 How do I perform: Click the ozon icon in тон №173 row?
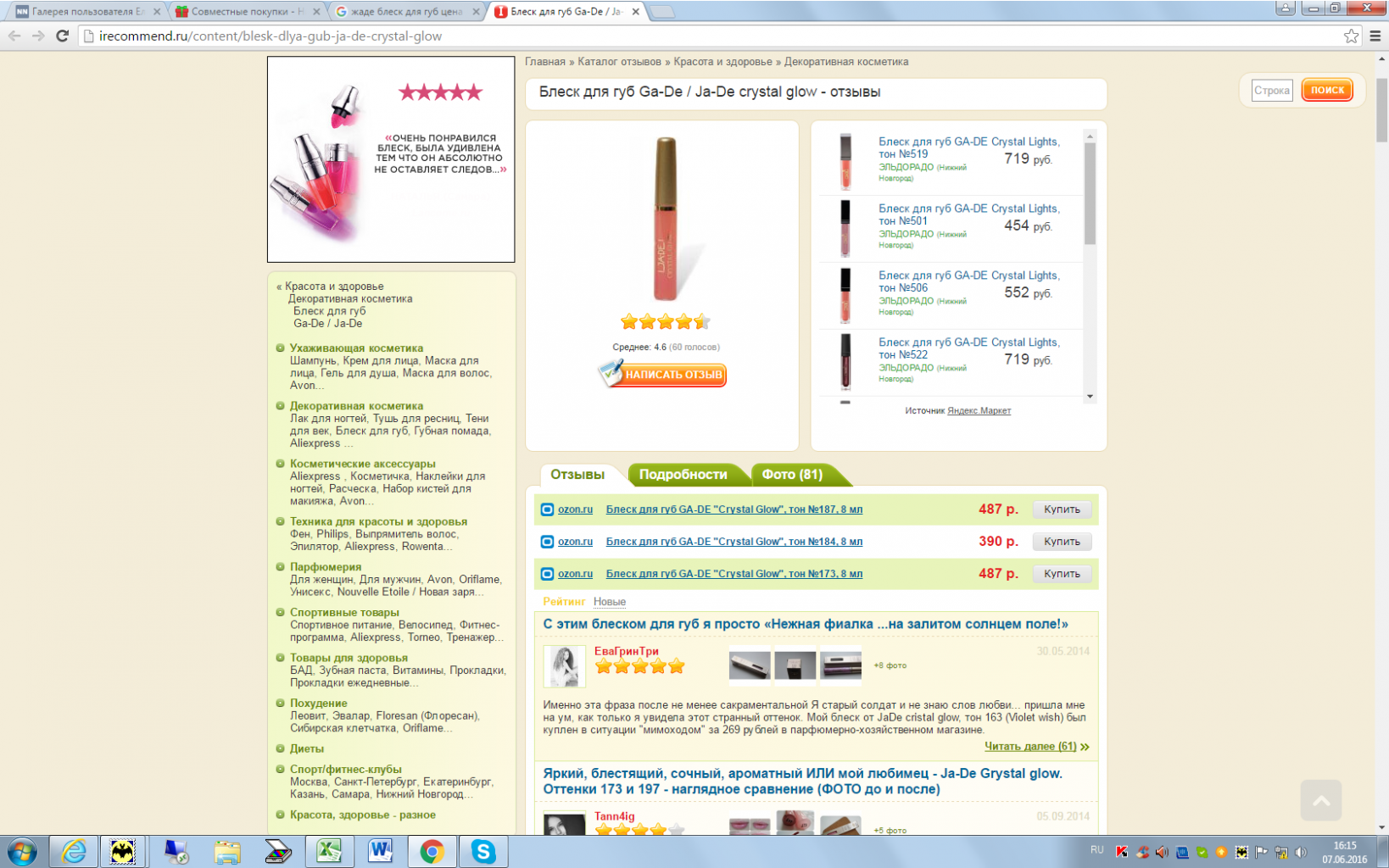click(x=547, y=574)
